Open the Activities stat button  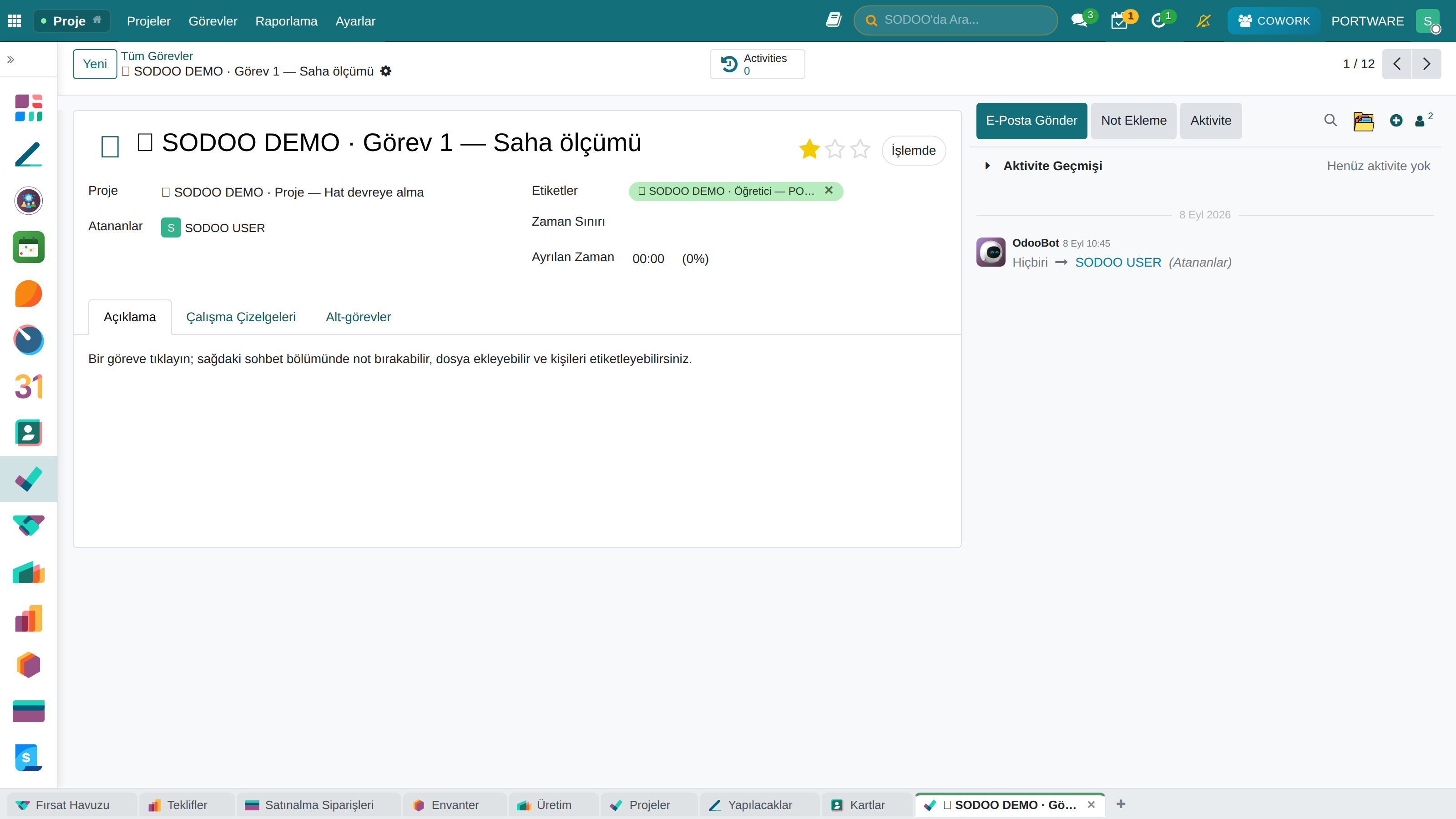coord(758,64)
